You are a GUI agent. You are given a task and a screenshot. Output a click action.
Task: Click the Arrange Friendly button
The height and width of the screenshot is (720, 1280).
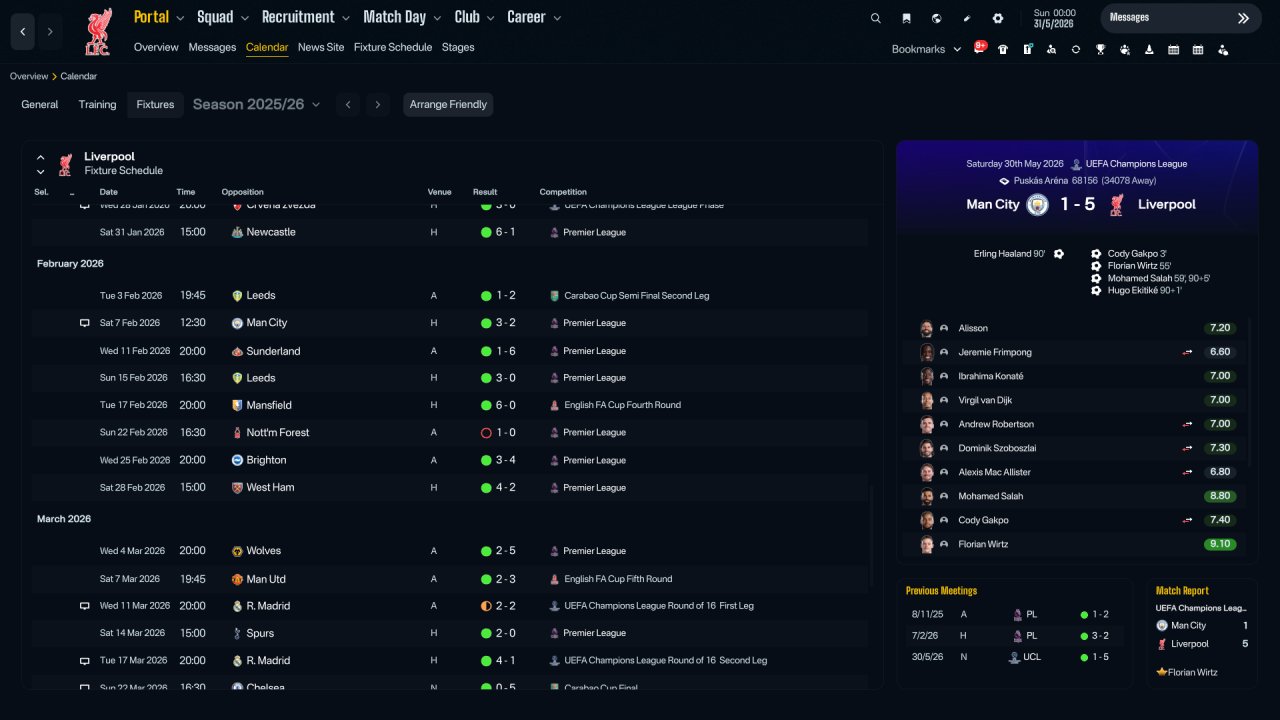(448, 104)
